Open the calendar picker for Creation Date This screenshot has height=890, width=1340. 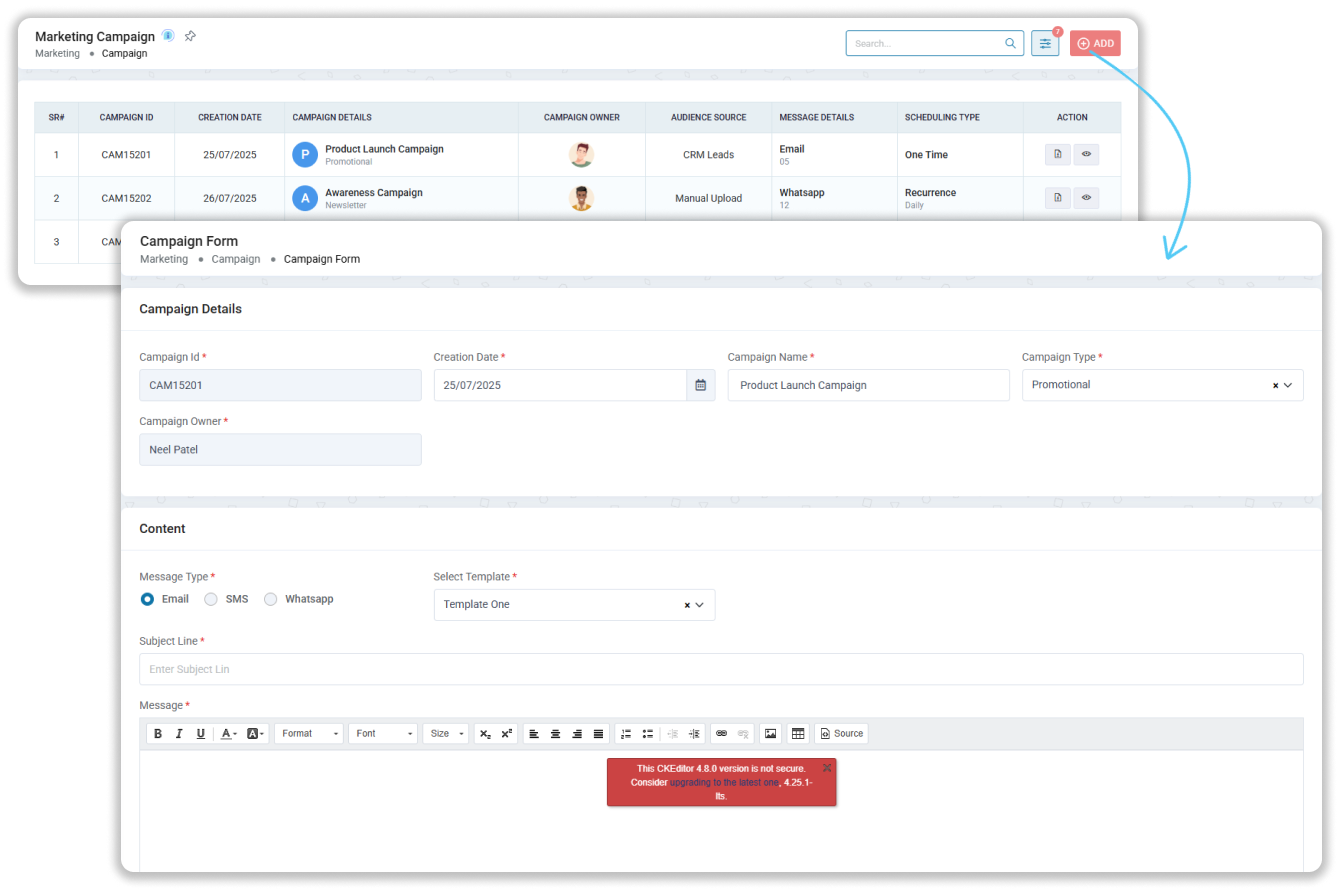pyautogui.click(x=700, y=385)
